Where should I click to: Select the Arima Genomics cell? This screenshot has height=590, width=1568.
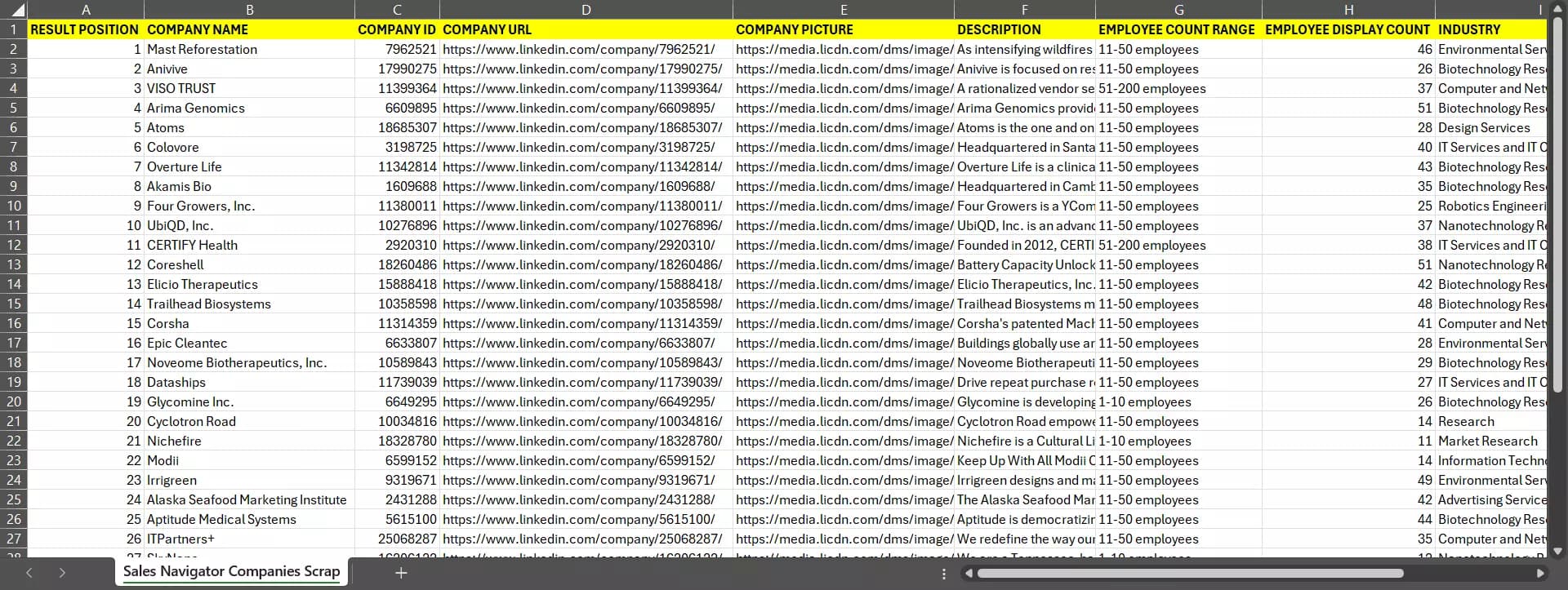[x=249, y=108]
